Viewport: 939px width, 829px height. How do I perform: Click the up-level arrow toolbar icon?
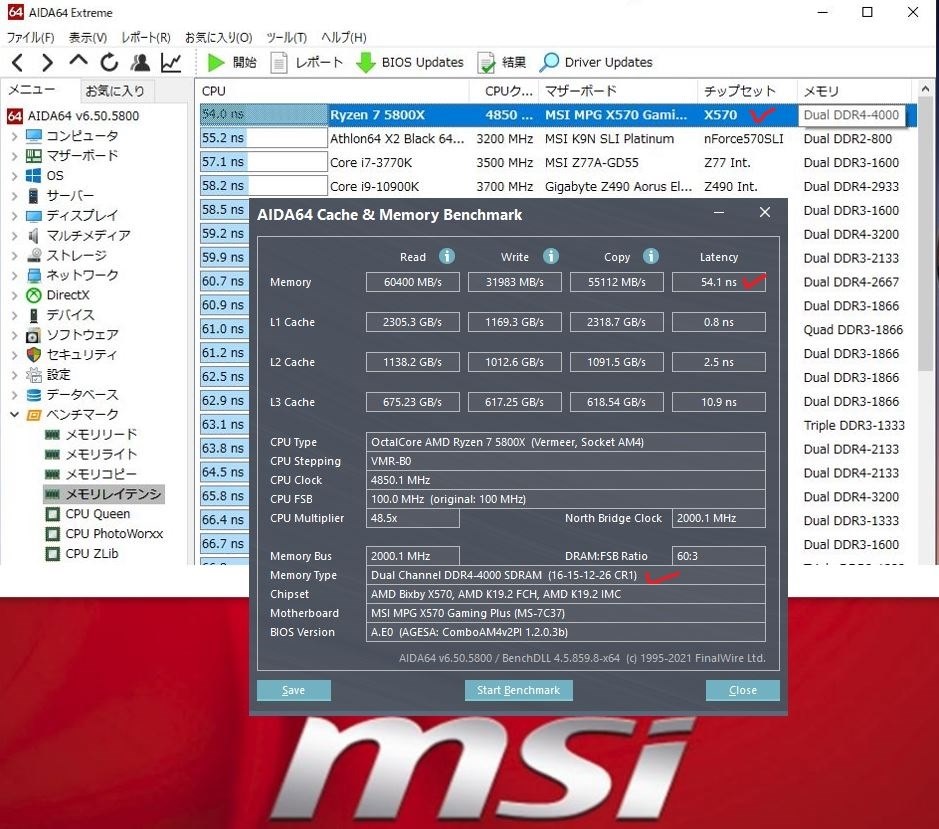click(78, 61)
